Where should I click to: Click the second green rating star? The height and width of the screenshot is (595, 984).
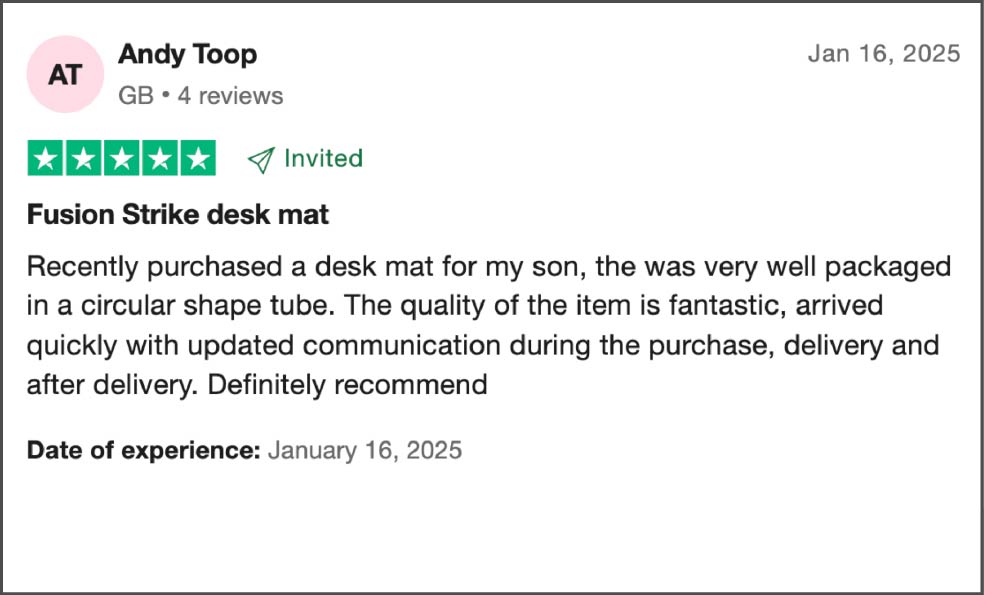(83, 158)
